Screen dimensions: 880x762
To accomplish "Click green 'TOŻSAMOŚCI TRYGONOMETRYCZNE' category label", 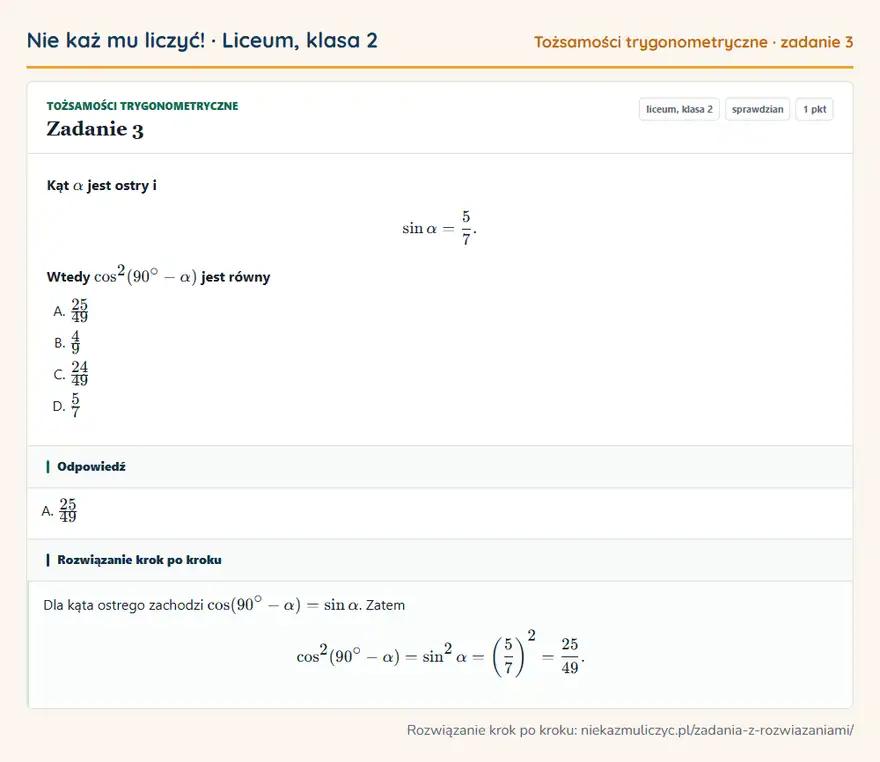I will click(143, 106).
